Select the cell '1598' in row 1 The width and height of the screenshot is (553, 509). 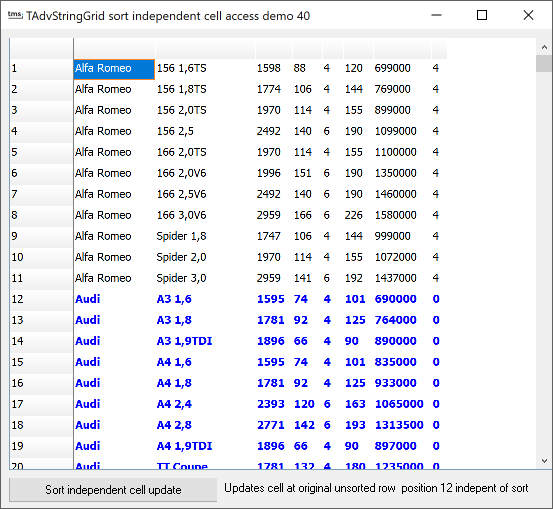click(274, 69)
